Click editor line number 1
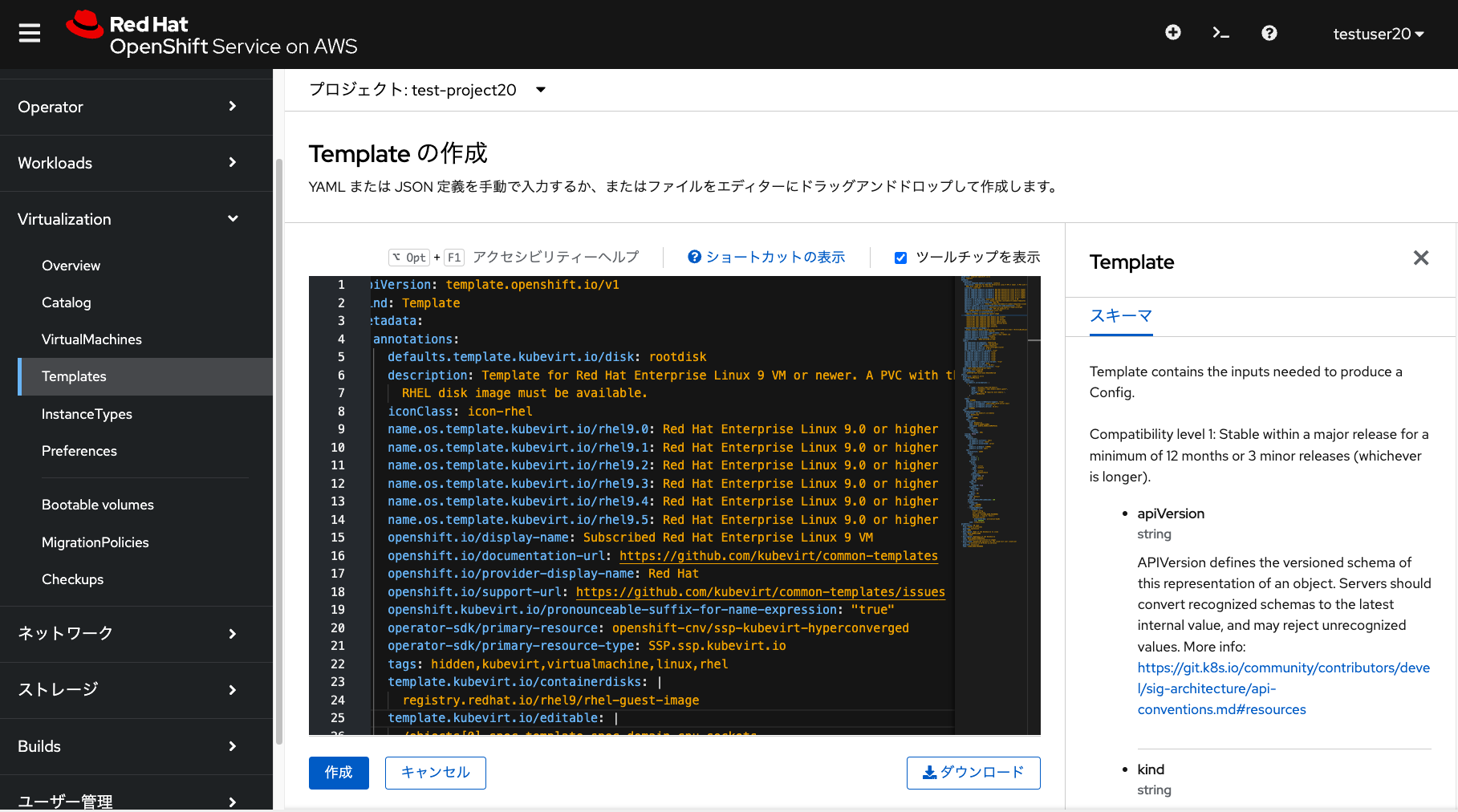Viewport: 1458px width, 812px height. [x=341, y=285]
